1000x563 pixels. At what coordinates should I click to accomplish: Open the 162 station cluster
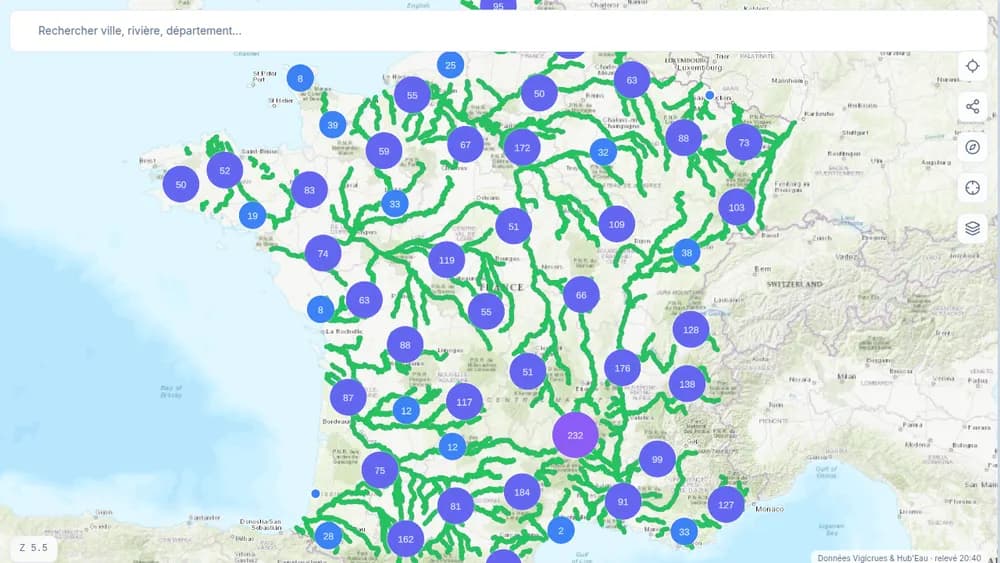(x=406, y=539)
